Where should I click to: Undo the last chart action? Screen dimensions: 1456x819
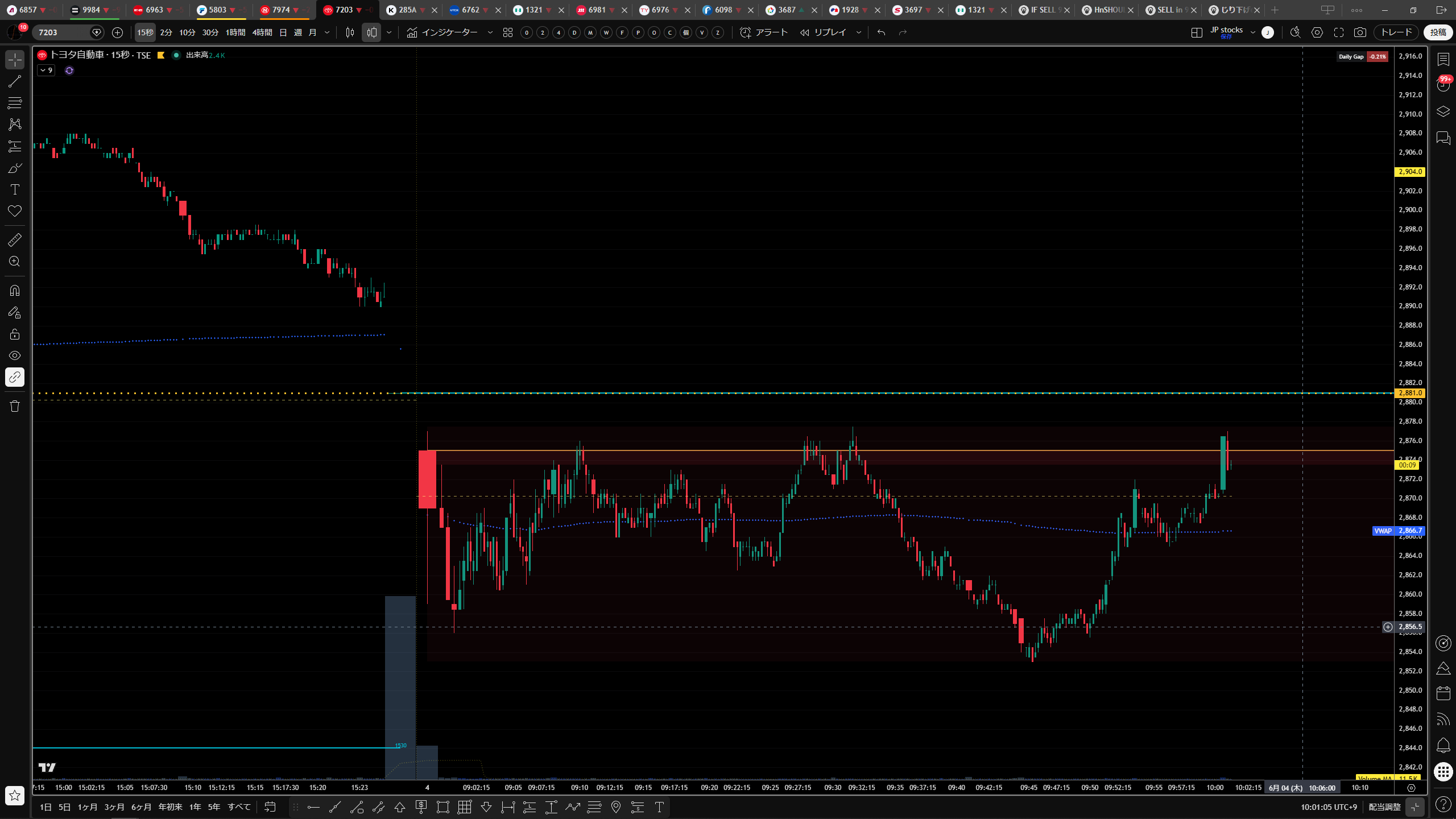pos(881,32)
